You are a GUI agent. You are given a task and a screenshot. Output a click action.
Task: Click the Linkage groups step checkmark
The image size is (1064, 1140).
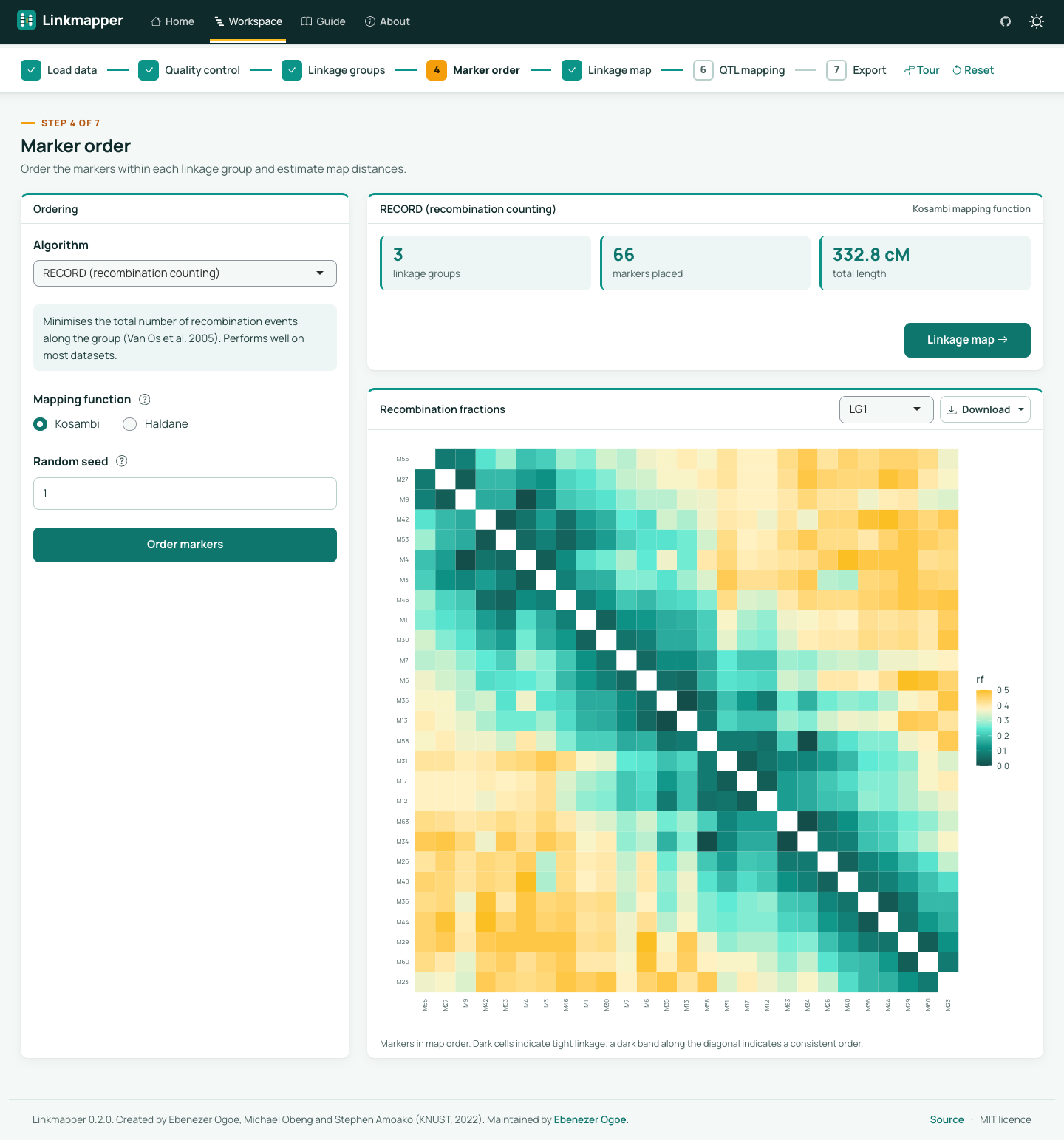292,70
